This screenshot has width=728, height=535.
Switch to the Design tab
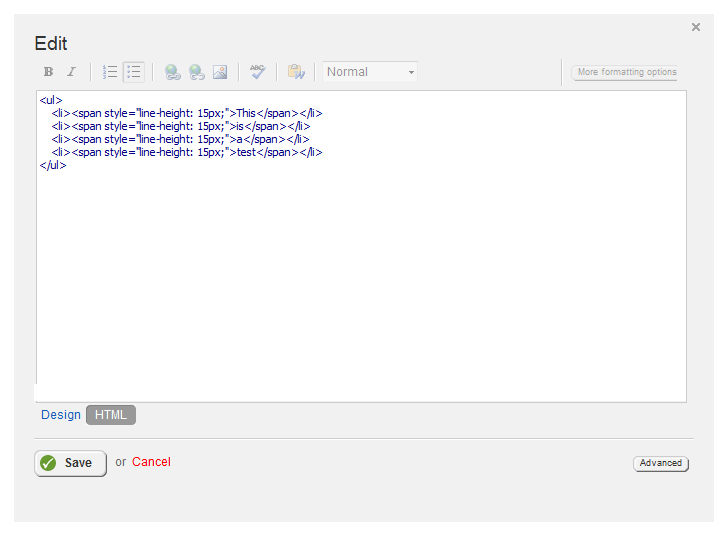pyautogui.click(x=61, y=415)
